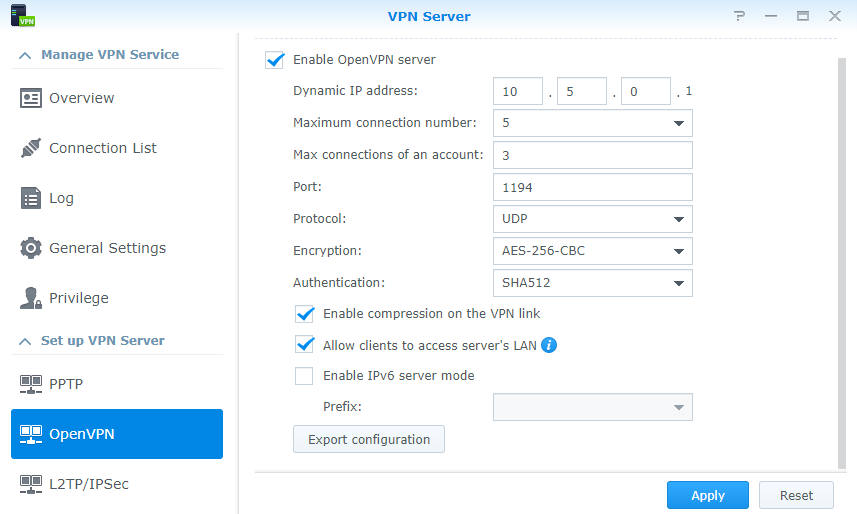The height and width of the screenshot is (514, 857).
Task: Click second IP octet field showing 5
Action: tap(582, 91)
